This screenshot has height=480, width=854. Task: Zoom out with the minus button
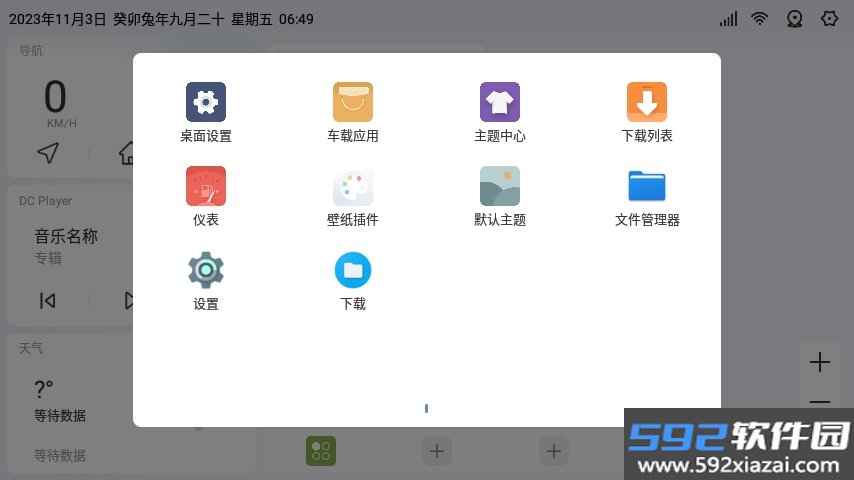820,402
